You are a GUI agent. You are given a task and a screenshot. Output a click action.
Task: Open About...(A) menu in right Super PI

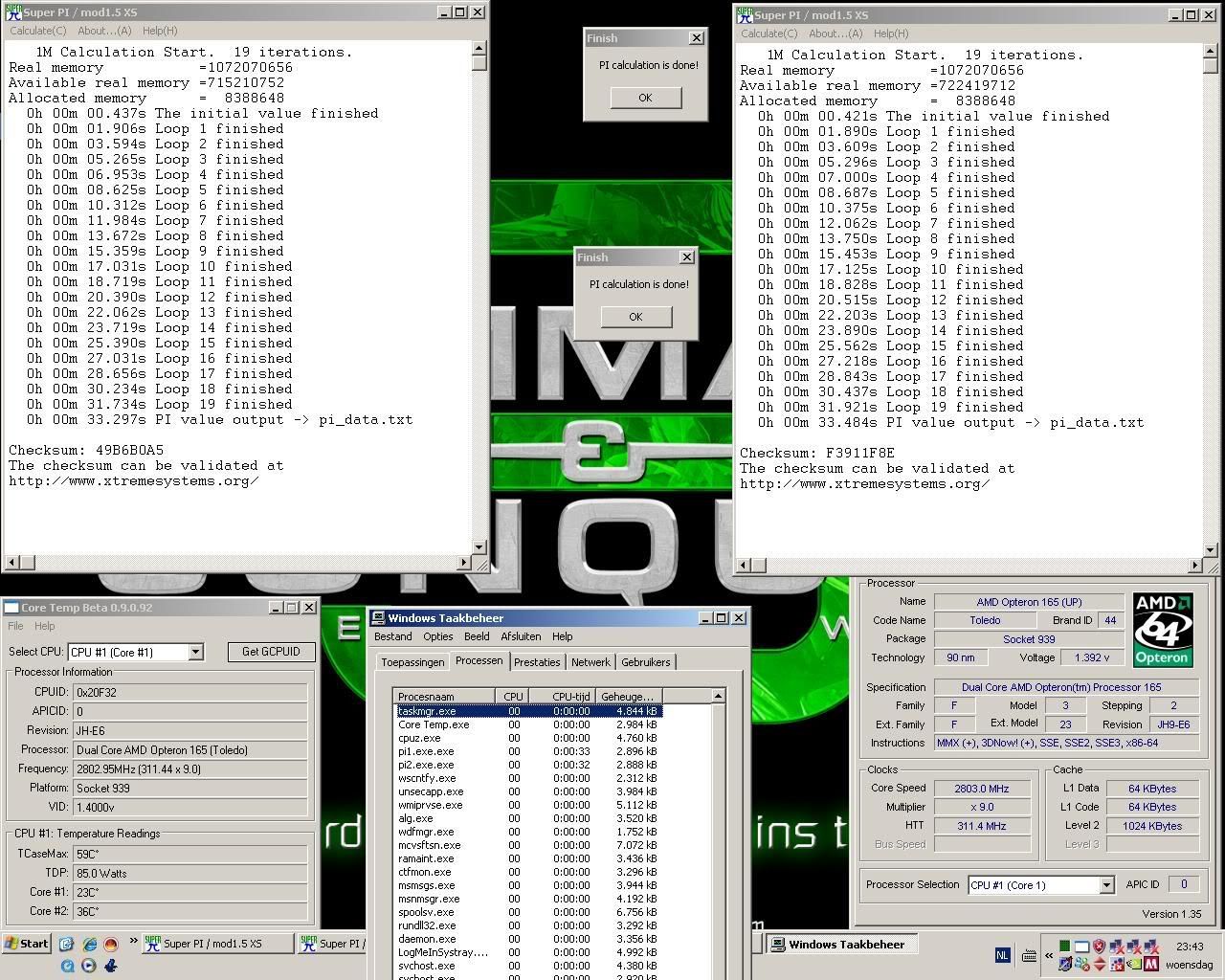pyautogui.click(x=835, y=33)
